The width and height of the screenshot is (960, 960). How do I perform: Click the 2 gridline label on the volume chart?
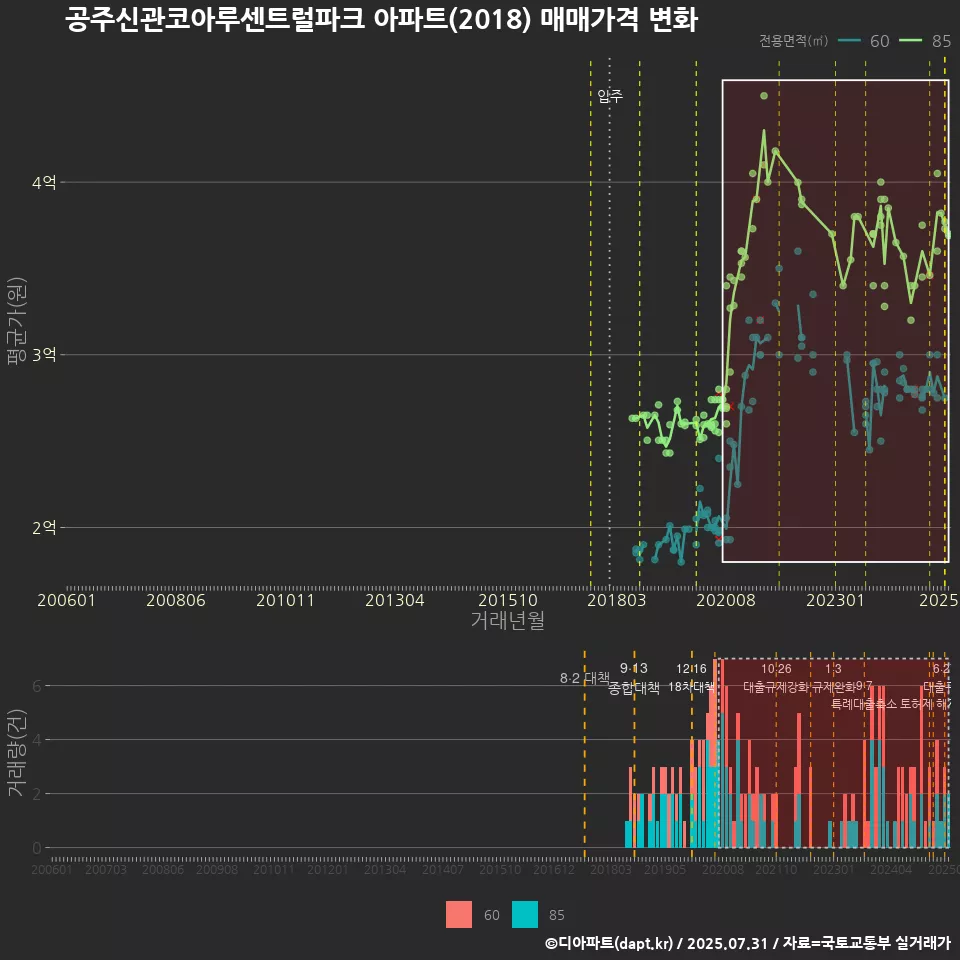click(37, 793)
